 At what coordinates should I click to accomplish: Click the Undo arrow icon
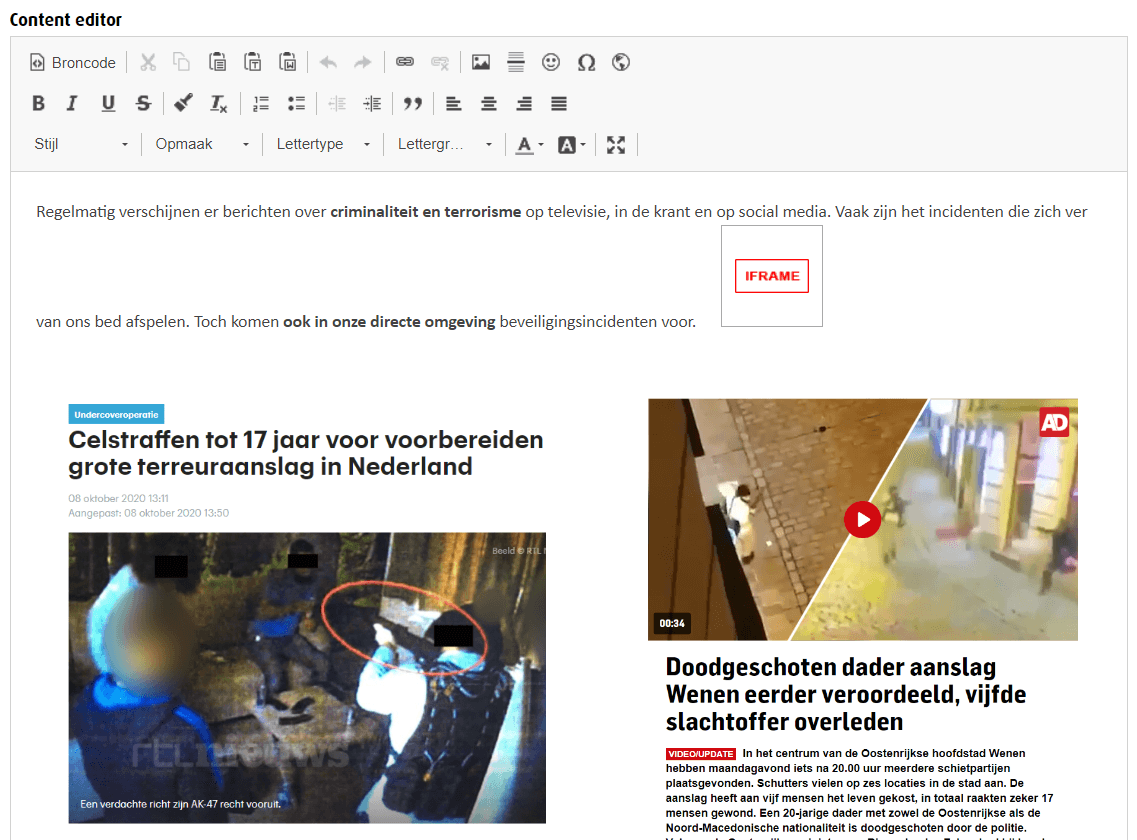point(328,62)
